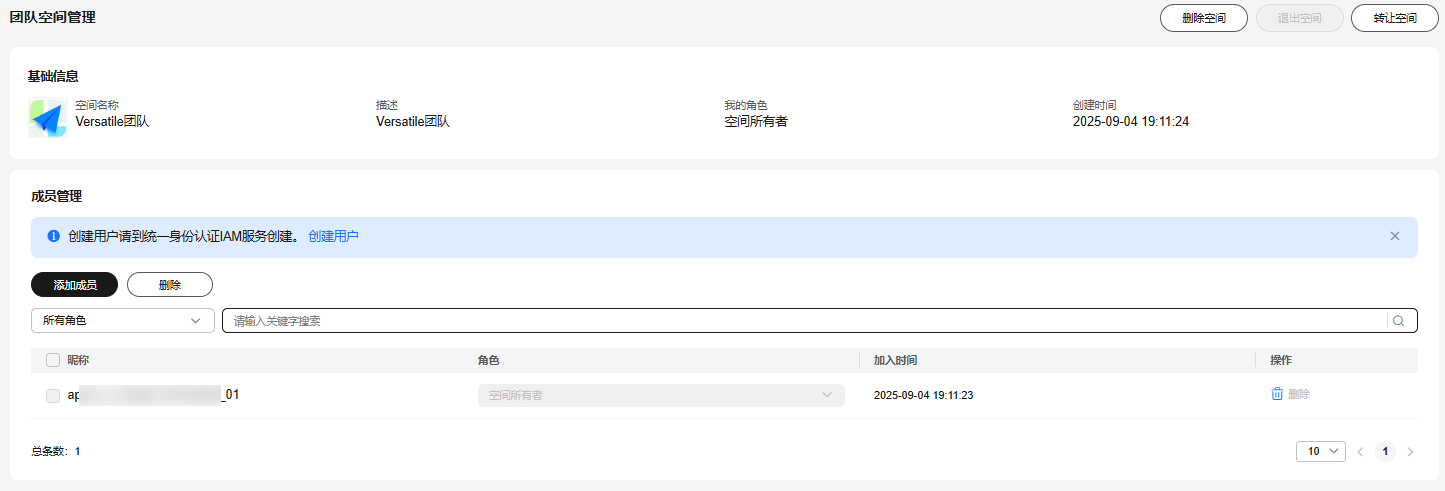Go to the previous page arrow
Viewport: 1445px width, 491px height.
coord(1360,452)
